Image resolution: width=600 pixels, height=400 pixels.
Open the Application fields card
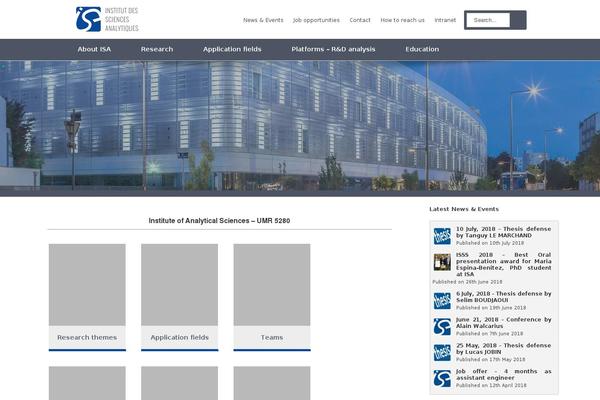pyautogui.click(x=179, y=297)
